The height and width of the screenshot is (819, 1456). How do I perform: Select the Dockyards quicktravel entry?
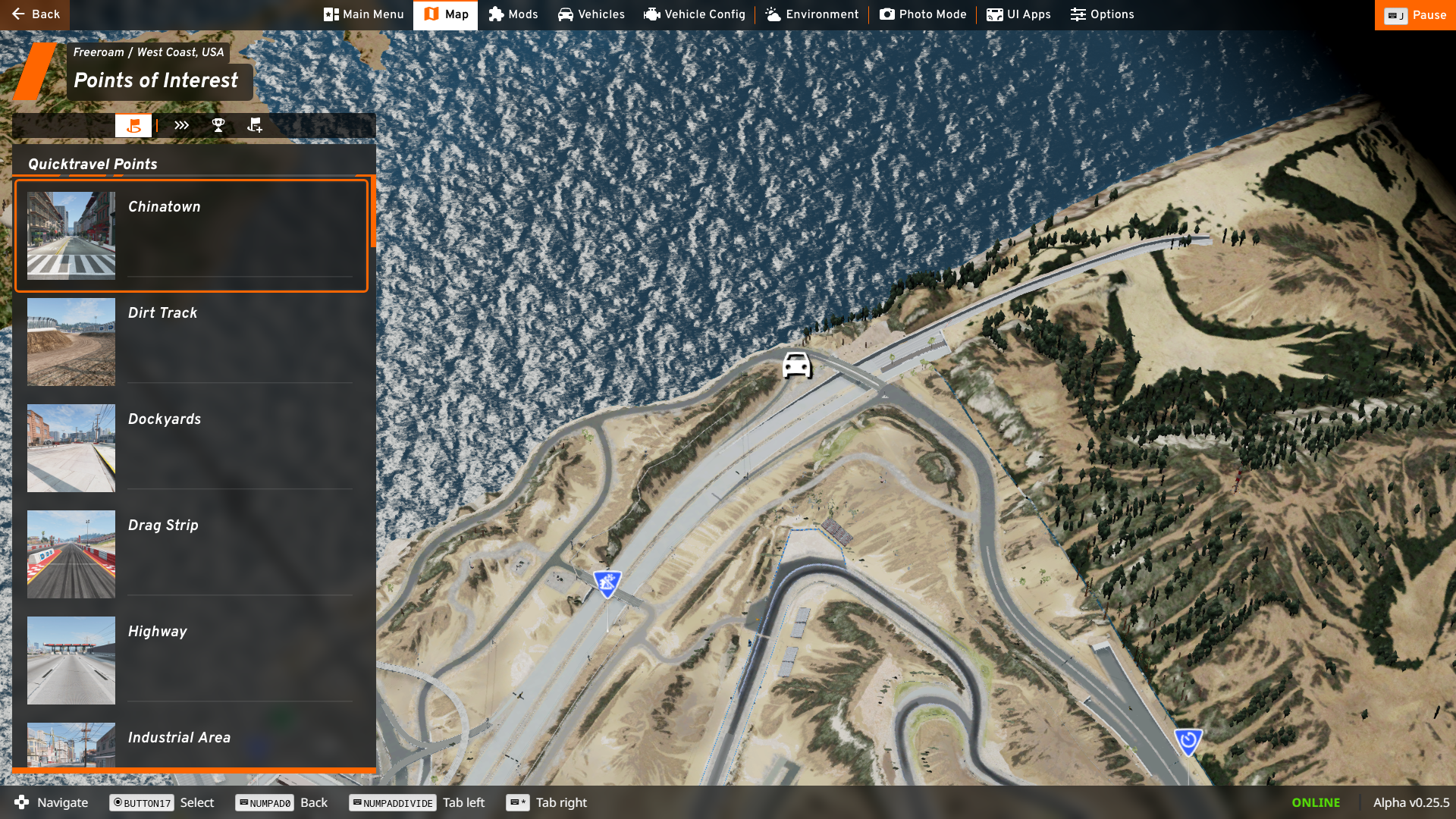191,448
